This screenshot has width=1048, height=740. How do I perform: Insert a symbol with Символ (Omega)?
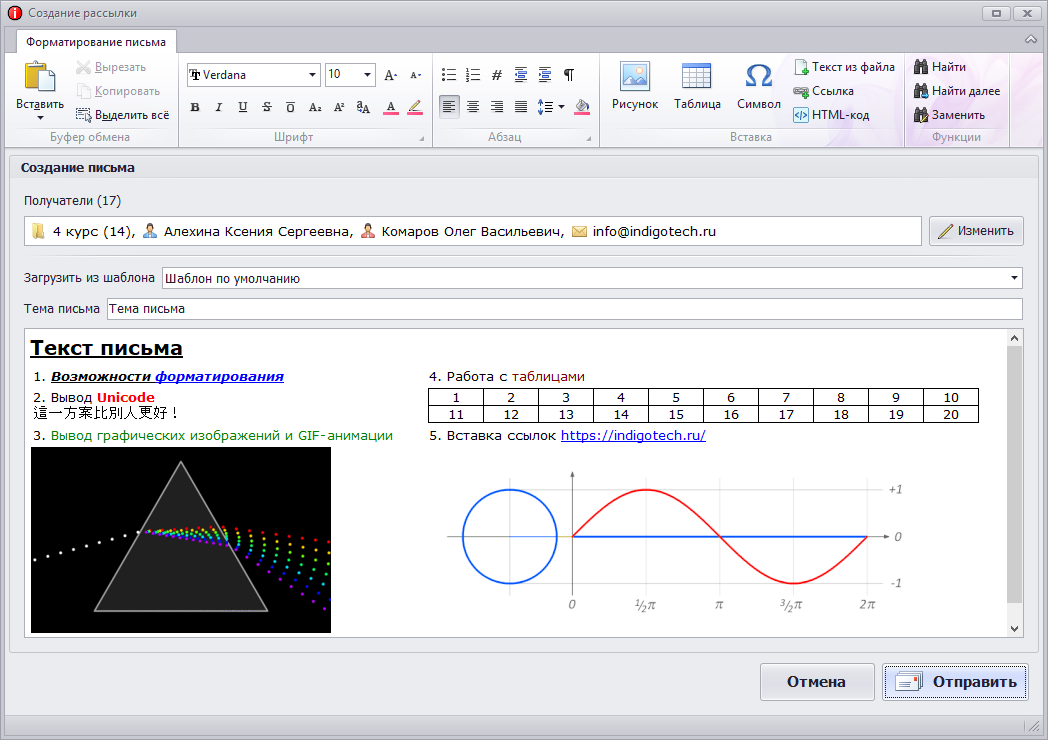pos(759,86)
